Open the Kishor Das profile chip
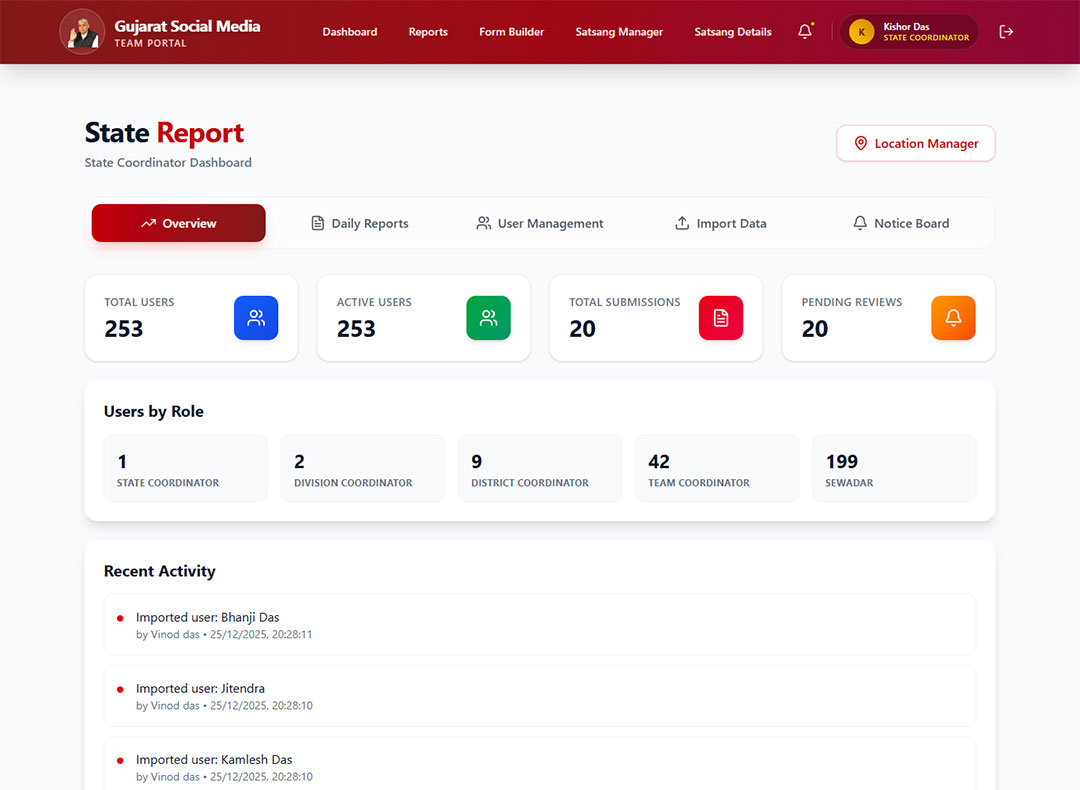 coord(908,31)
